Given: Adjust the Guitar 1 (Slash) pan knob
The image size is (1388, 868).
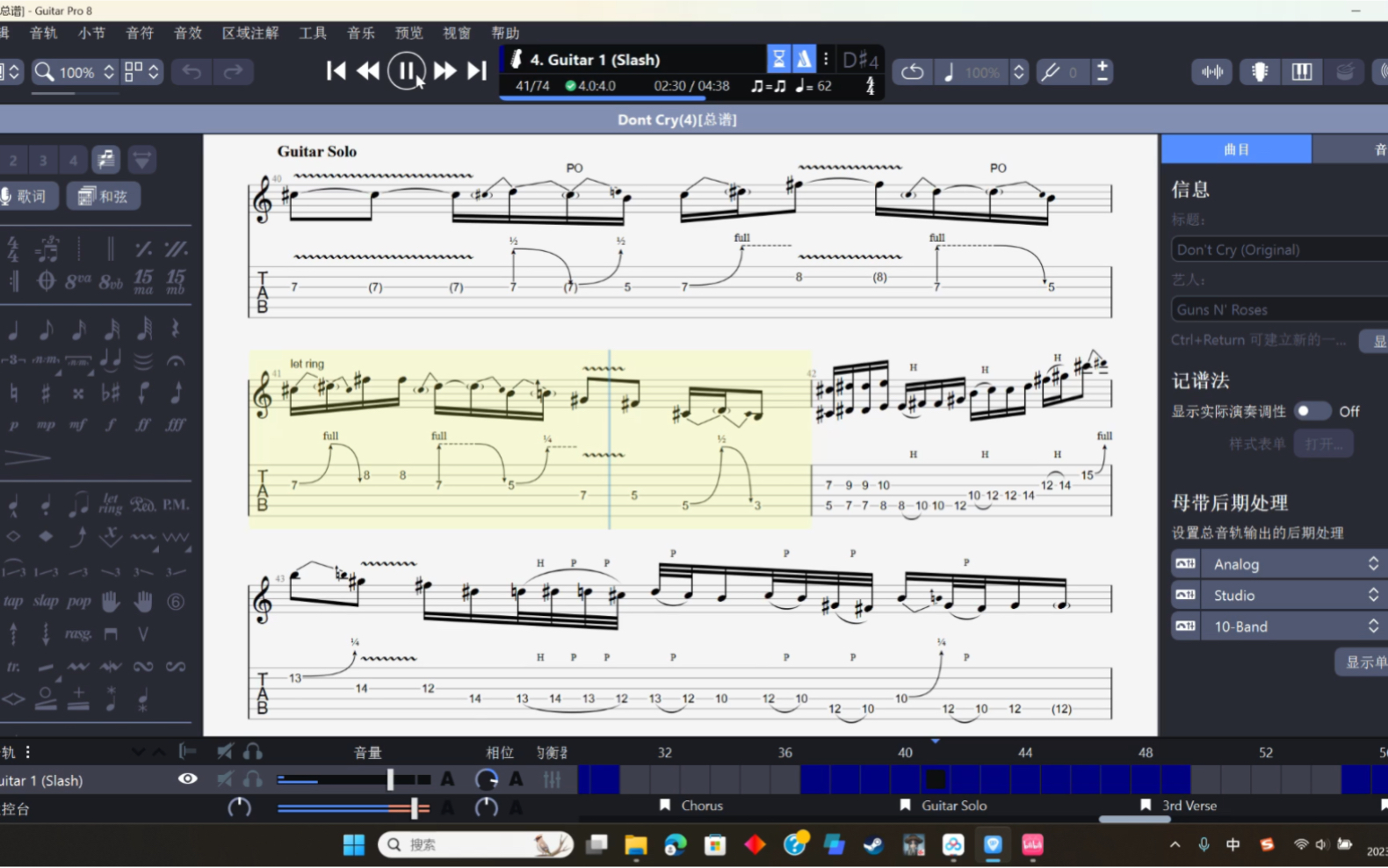Looking at the screenshot, I should 486,779.
